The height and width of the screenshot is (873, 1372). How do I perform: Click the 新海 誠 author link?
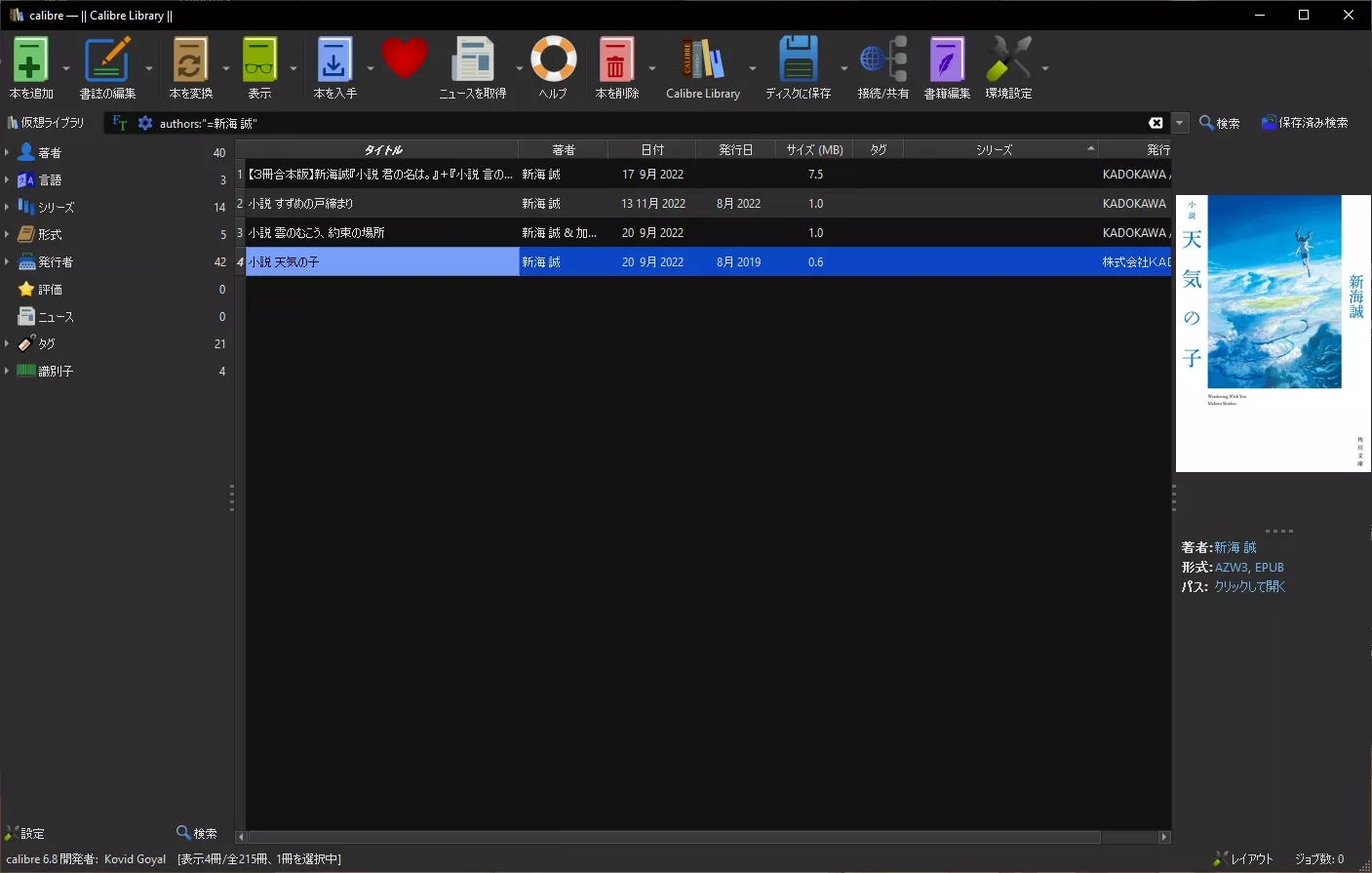[1235, 547]
